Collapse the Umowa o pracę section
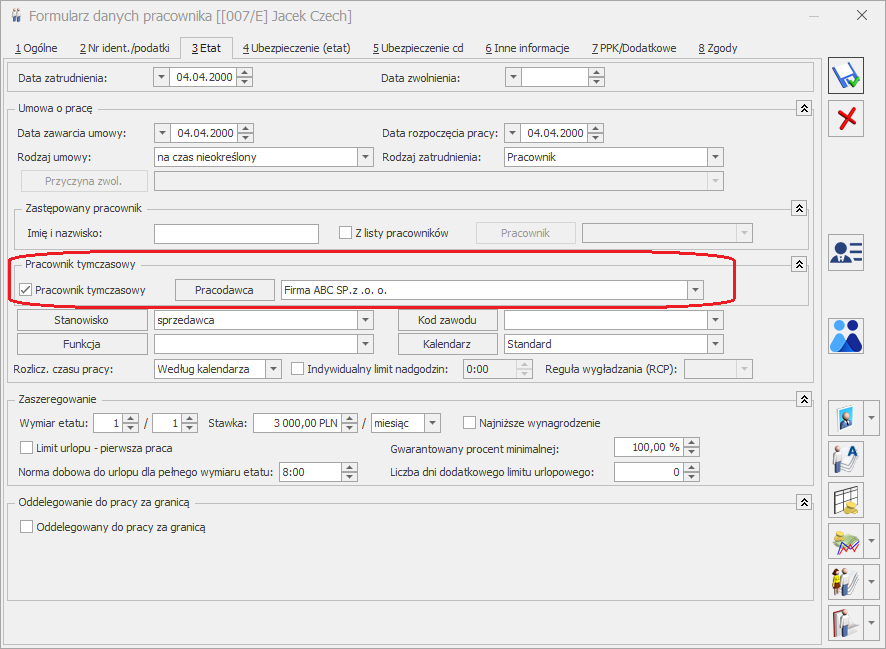 804,108
